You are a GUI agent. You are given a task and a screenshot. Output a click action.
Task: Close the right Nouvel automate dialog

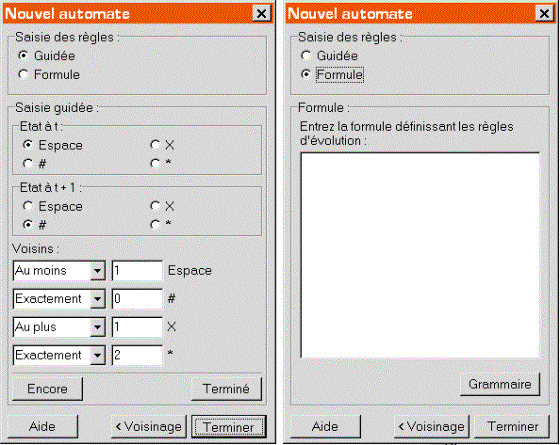pos(544,14)
